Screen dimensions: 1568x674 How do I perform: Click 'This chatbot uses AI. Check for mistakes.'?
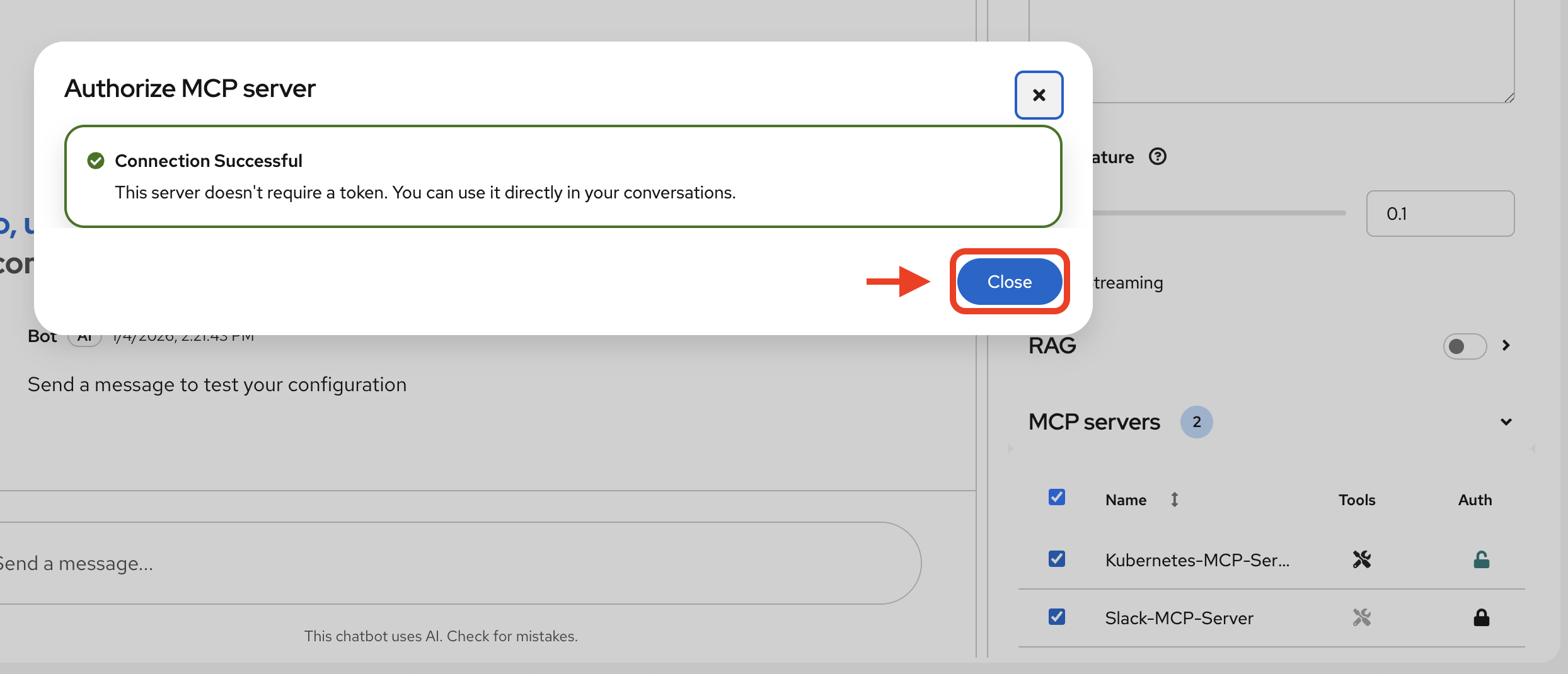[441, 636]
